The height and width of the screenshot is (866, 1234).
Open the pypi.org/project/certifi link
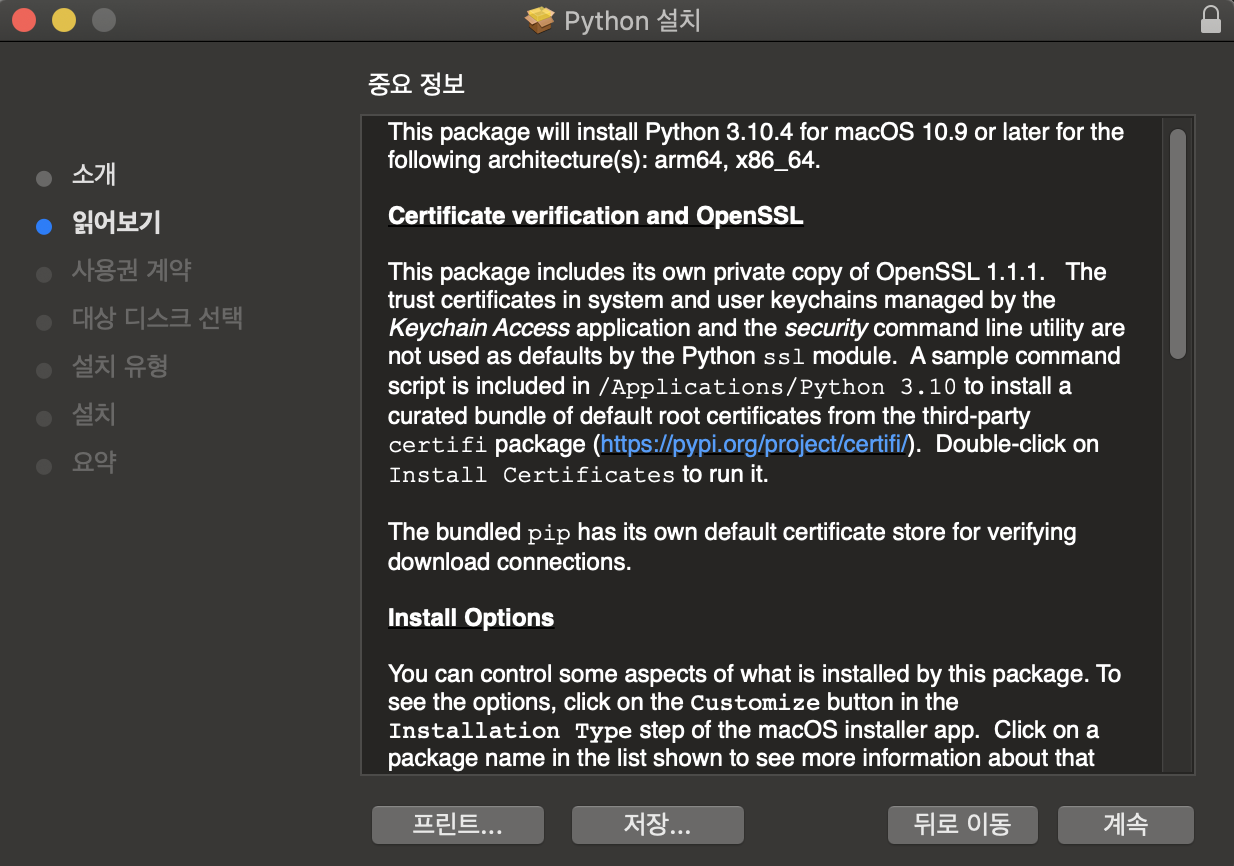tap(755, 444)
